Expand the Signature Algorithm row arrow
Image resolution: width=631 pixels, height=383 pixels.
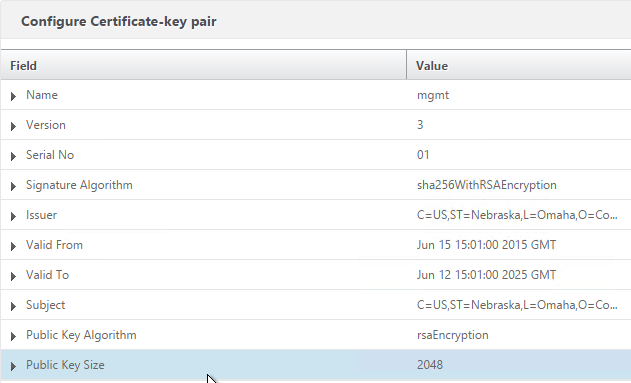pos(13,186)
